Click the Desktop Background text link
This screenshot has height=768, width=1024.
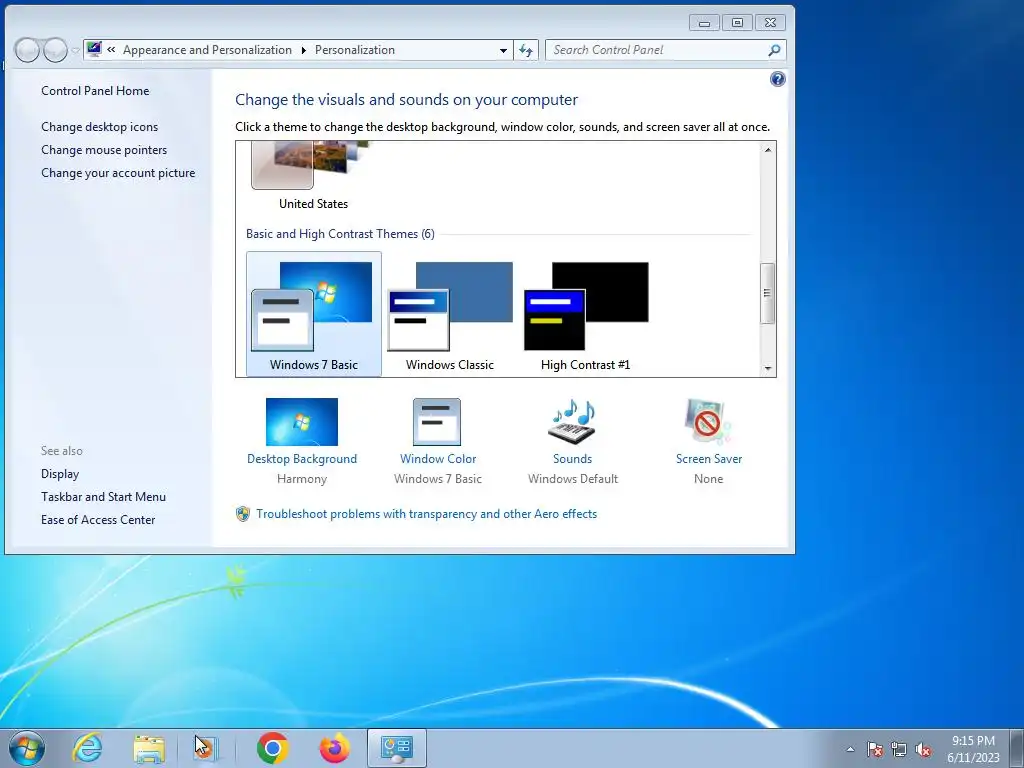tap(302, 459)
